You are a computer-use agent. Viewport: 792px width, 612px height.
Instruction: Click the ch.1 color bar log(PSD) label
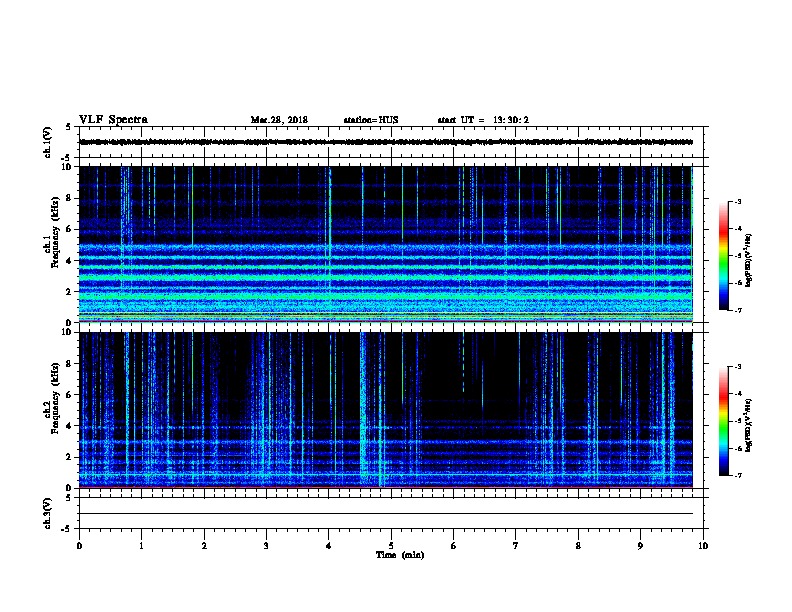point(749,260)
